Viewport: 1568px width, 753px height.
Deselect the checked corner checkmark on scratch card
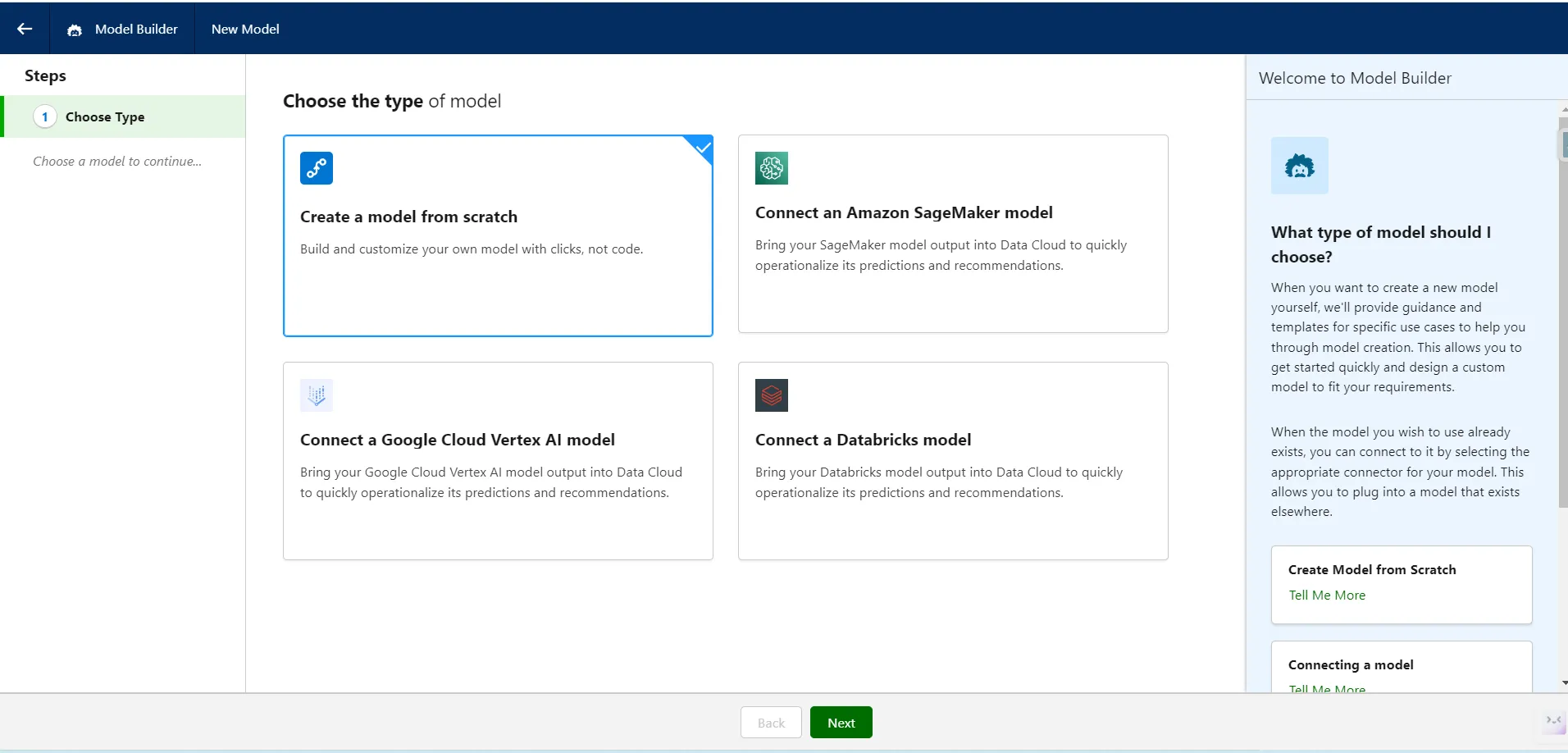[703, 148]
